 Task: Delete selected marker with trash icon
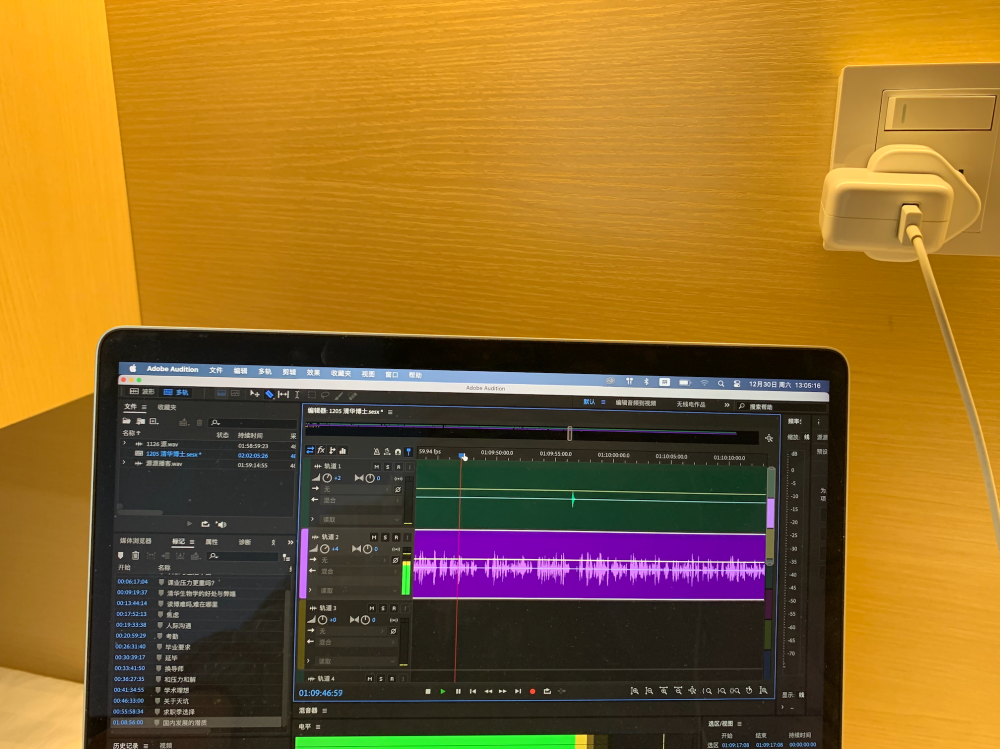pyautogui.click(x=135, y=556)
